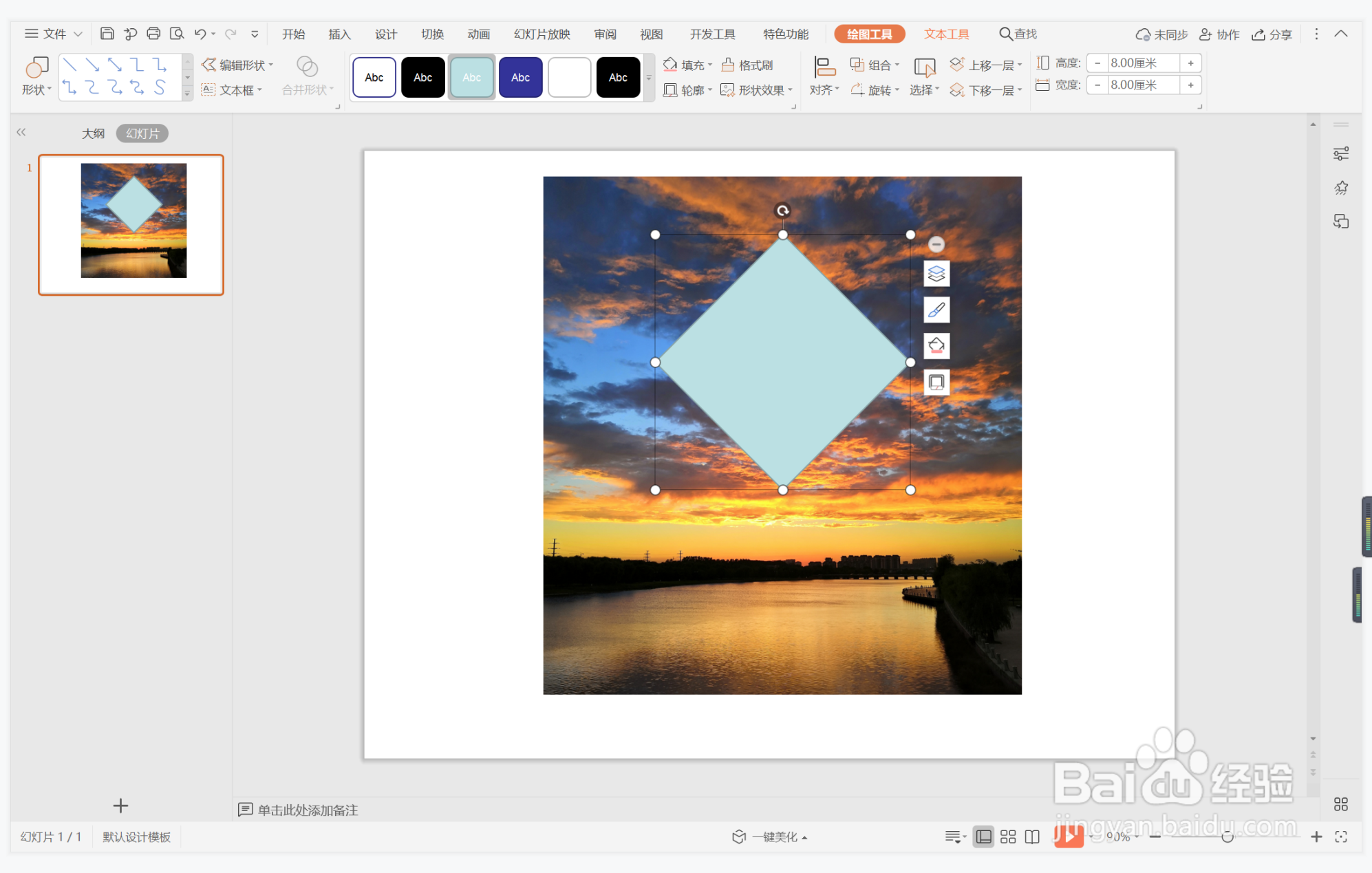Image resolution: width=1372 pixels, height=873 pixels.
Task: Switch to slide sorter grid view
Action: [x=1008, y=837]
